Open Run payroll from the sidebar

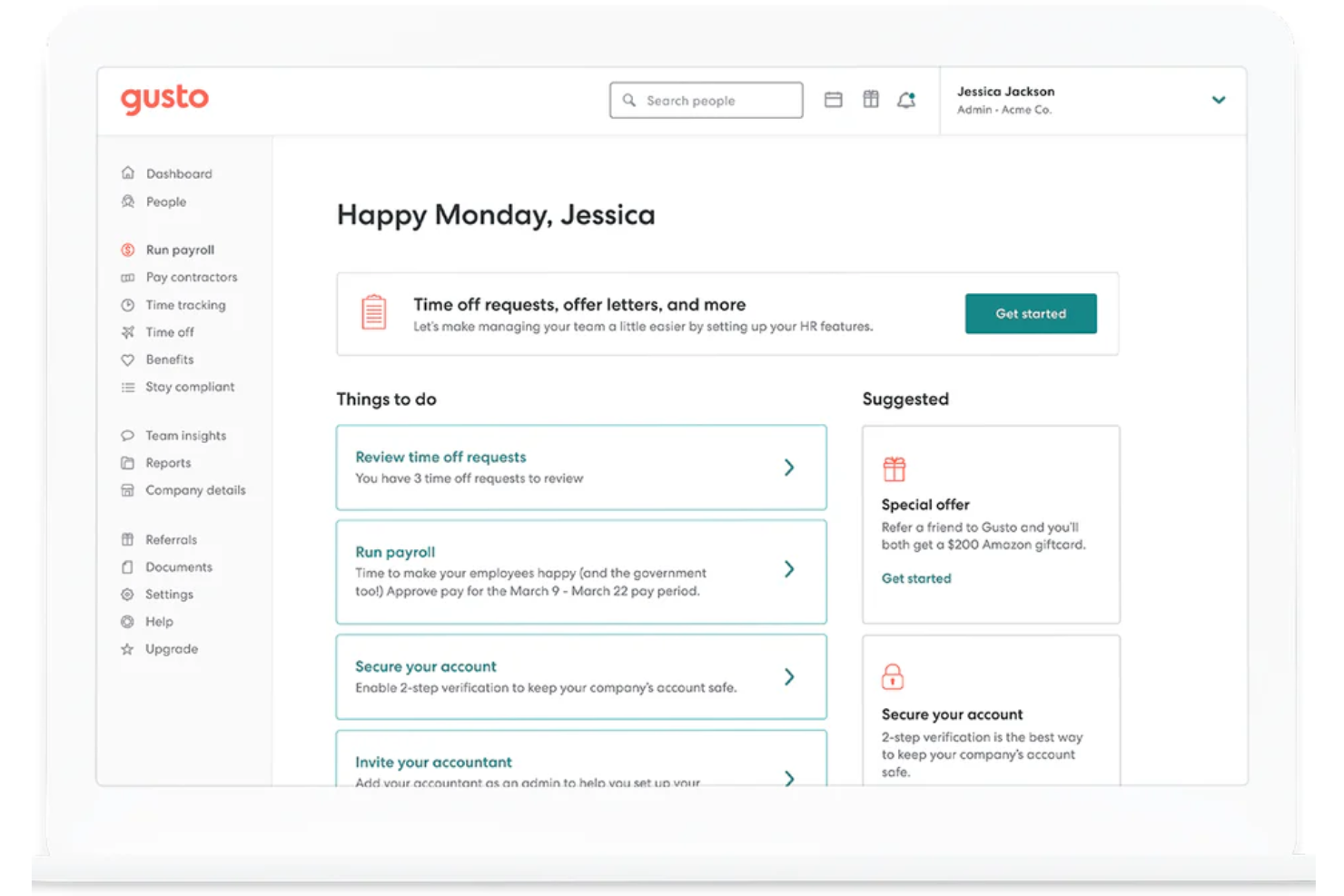pyautogui.click(x=179, y=250)
